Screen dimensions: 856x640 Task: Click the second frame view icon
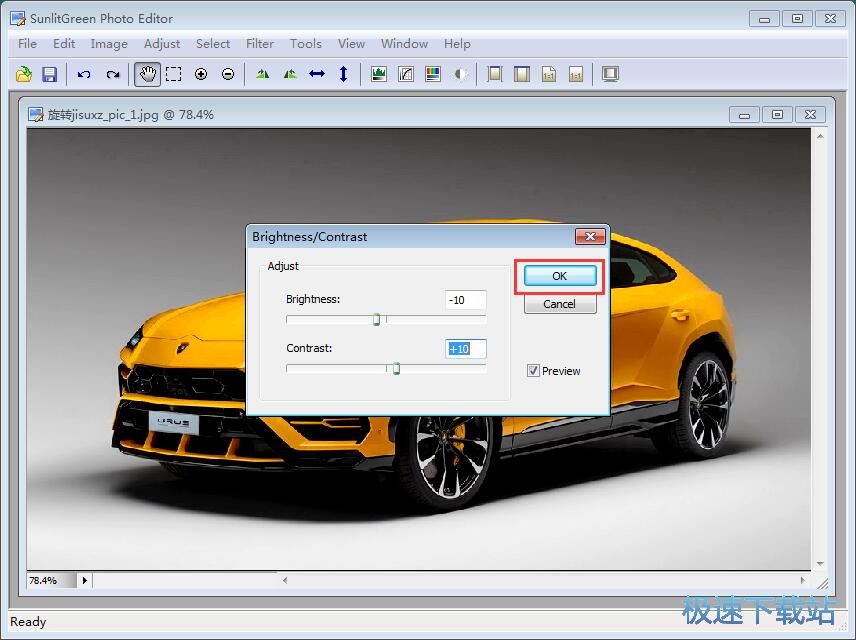coord(522,74)
